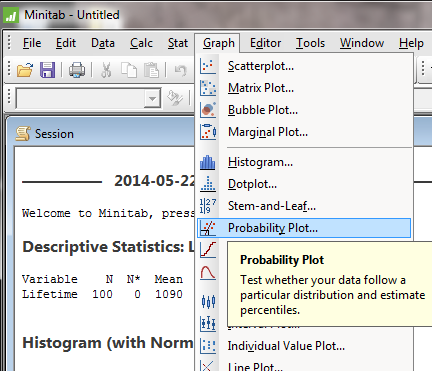Click the Minitab application logo icon
The height and width of the screenshot is (371, 432).
click(11, 15)
